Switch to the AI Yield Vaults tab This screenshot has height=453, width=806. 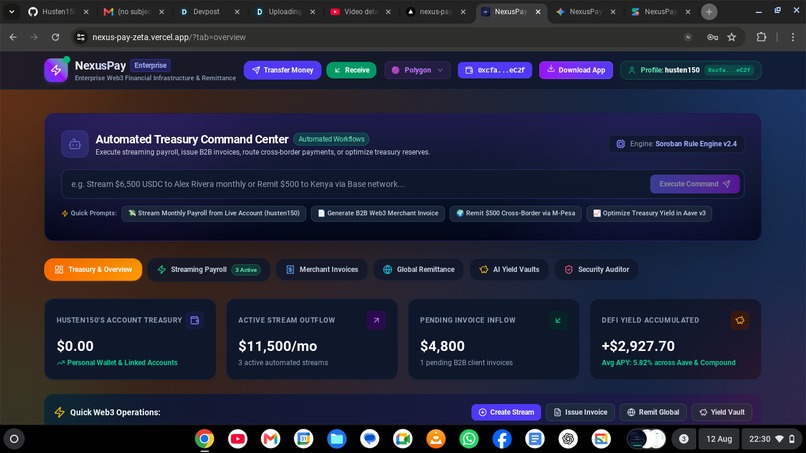(x=509, y=269)
